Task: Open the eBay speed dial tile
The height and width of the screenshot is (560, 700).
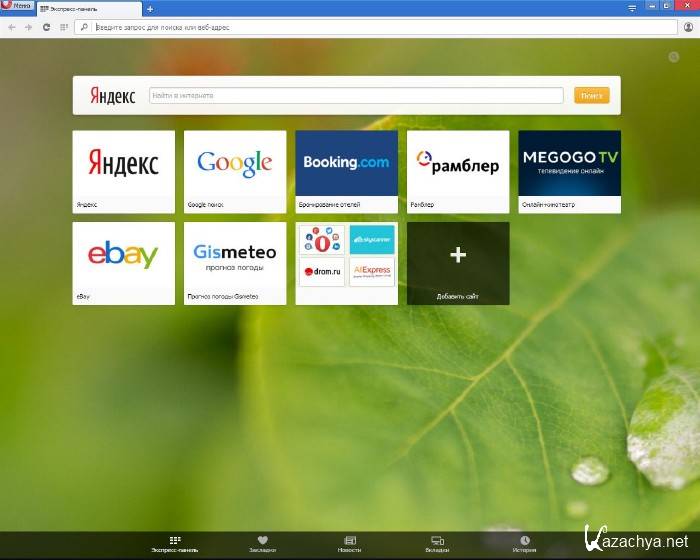Action: [x=123, y=256]
